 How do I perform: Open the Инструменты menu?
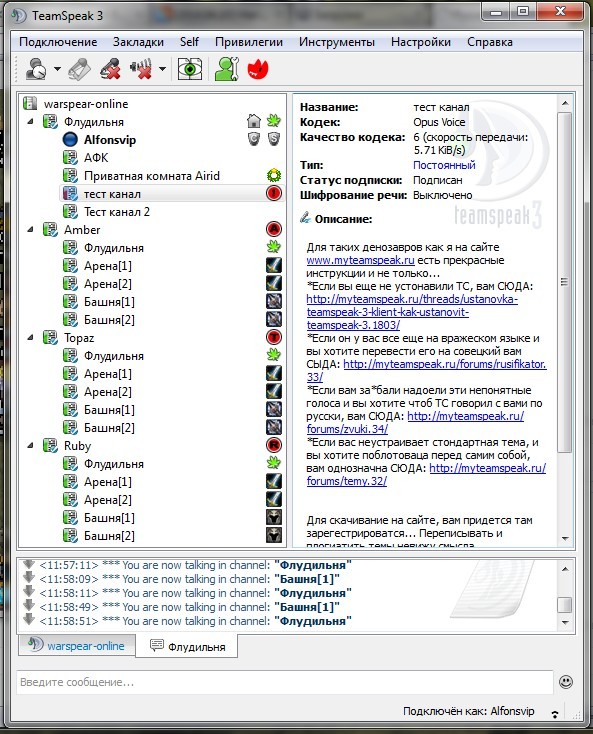point(337,42)
